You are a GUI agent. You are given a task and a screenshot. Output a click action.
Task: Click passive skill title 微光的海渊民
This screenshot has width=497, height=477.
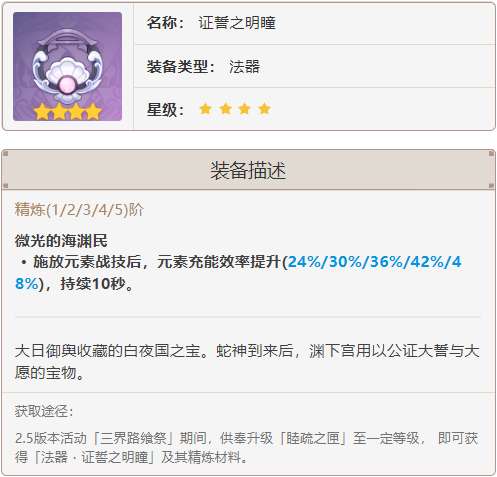click(x=61, y=241)
